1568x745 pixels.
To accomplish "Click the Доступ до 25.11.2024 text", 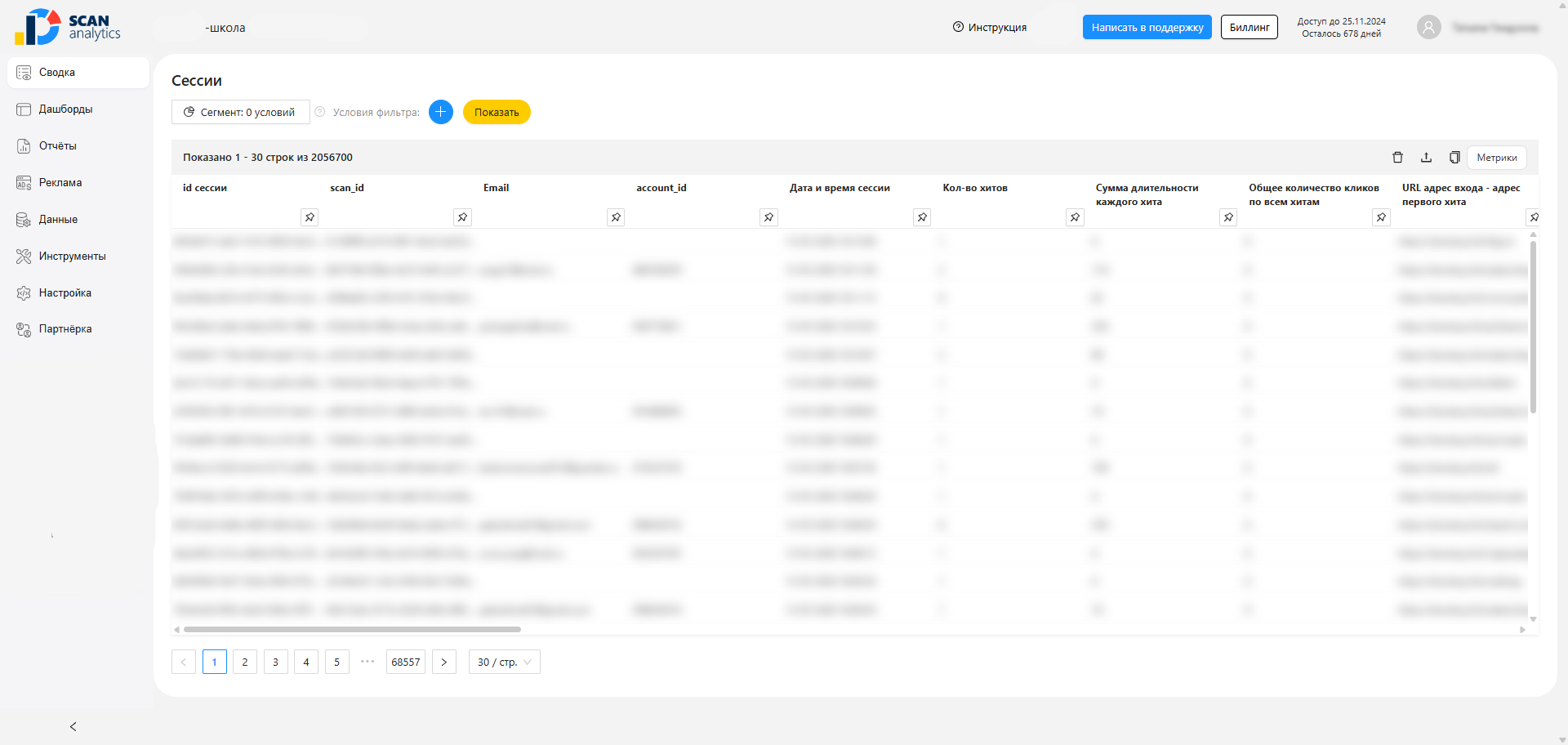I will (1342, 21).
